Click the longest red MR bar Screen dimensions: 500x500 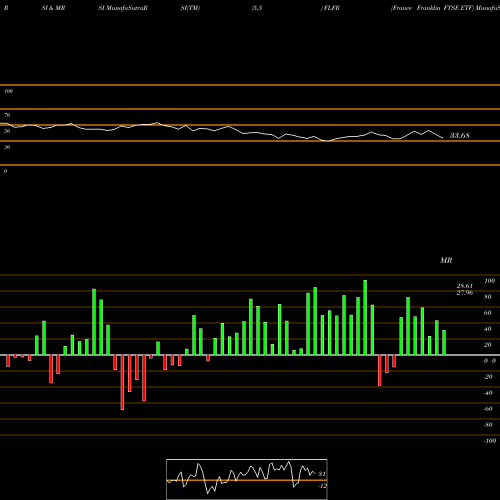pos(122,382)
